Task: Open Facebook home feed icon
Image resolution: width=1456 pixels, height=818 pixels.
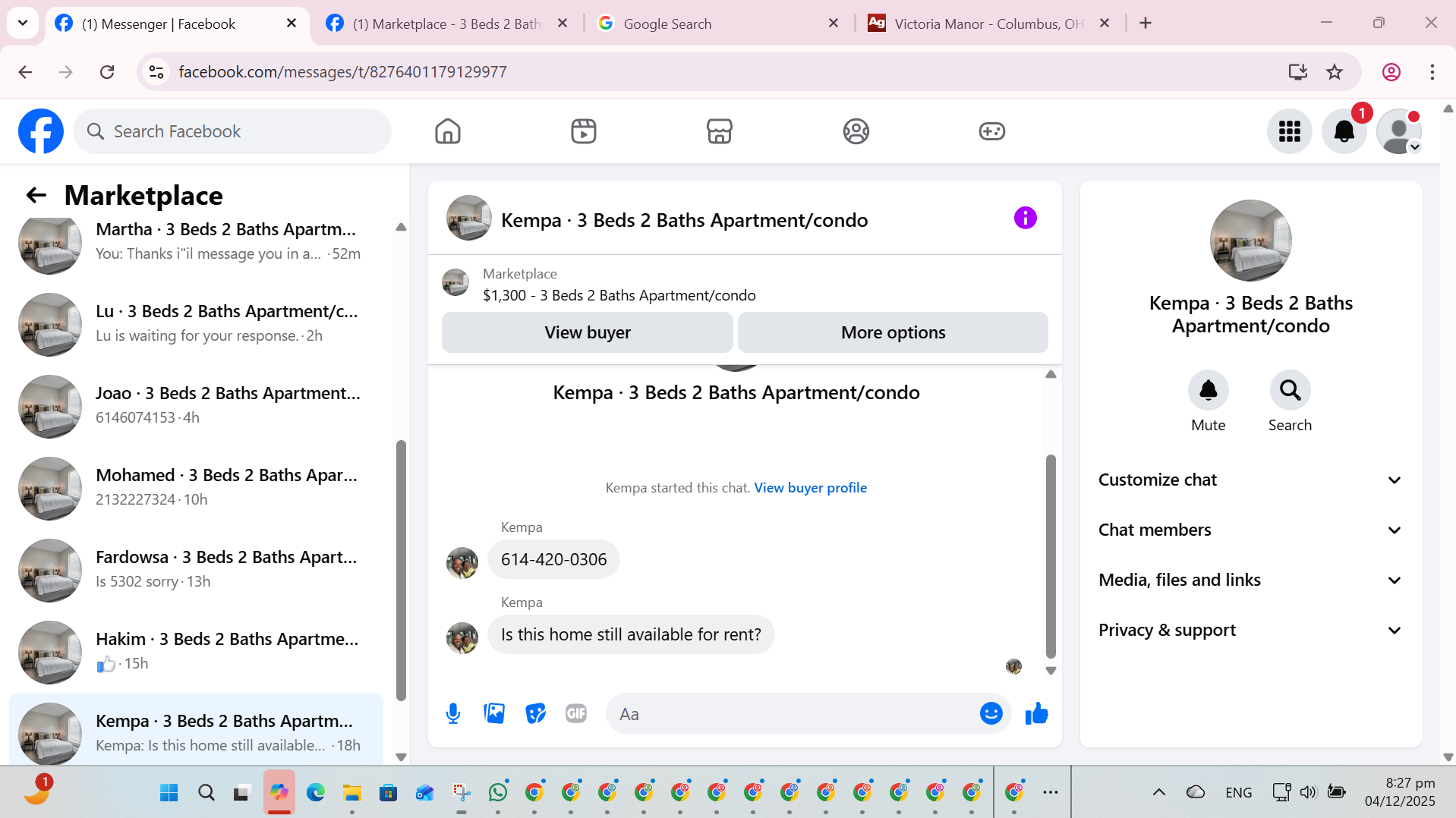Action: [x=448, y=131]
